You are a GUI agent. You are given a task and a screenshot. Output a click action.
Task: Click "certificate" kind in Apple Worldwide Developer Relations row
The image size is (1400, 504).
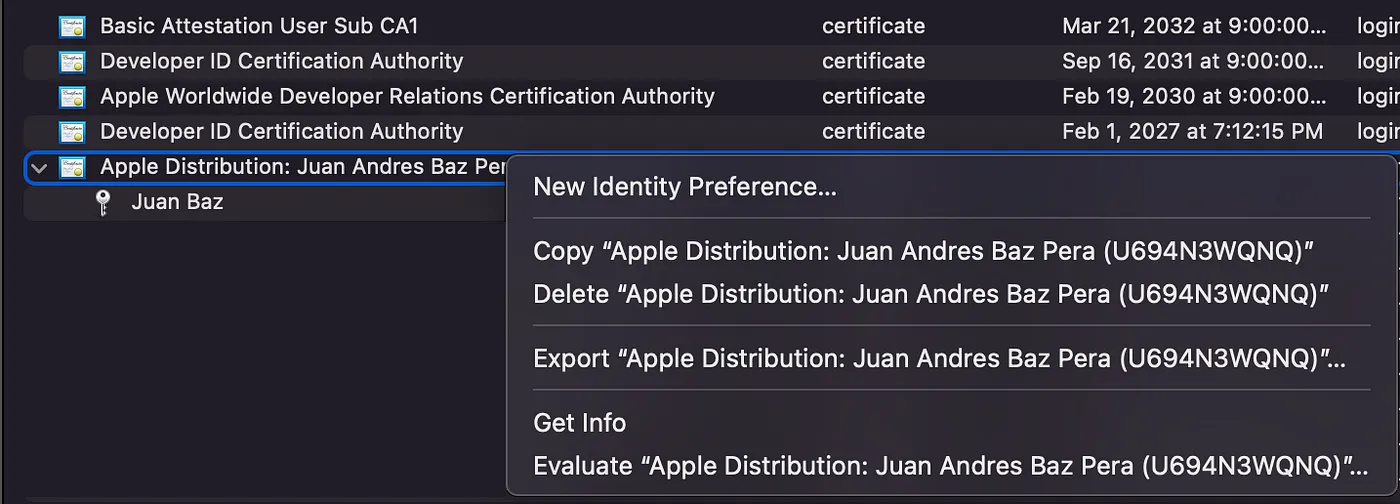pos(873,96)
